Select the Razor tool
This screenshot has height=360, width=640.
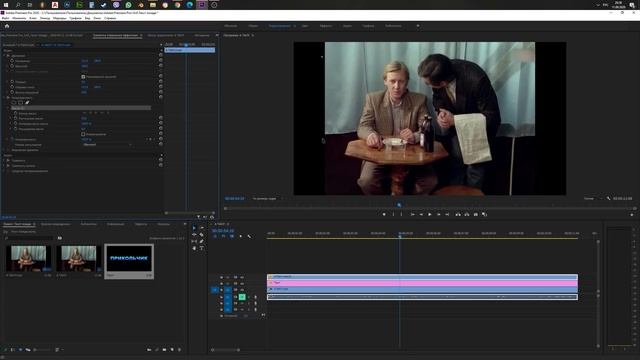point(202,235)
